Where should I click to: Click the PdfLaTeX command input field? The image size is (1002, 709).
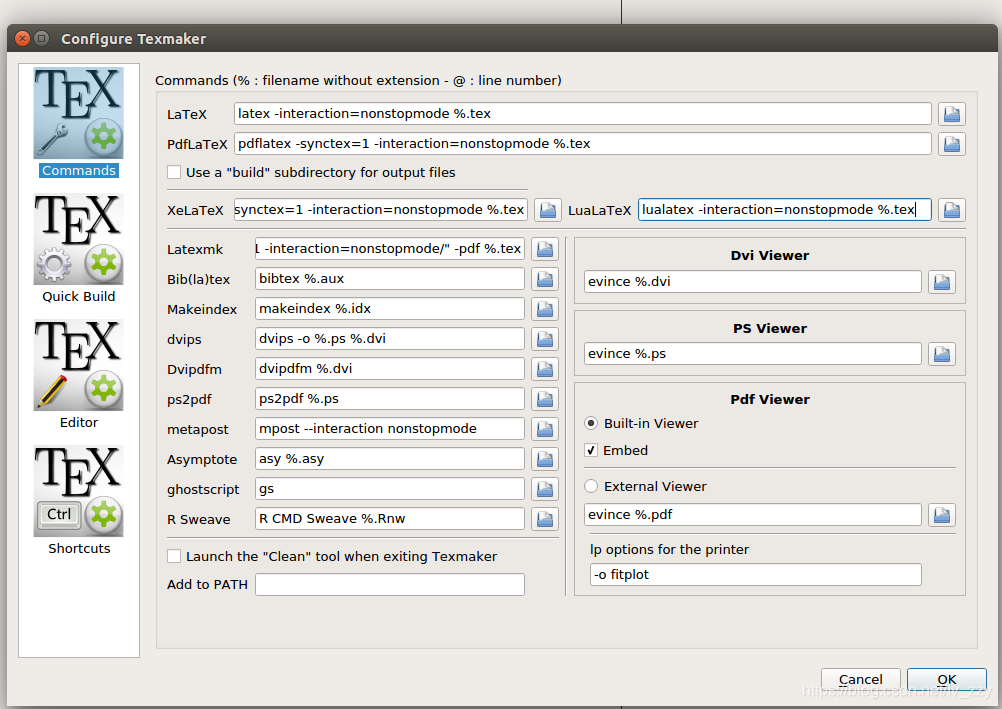[582, 144]
